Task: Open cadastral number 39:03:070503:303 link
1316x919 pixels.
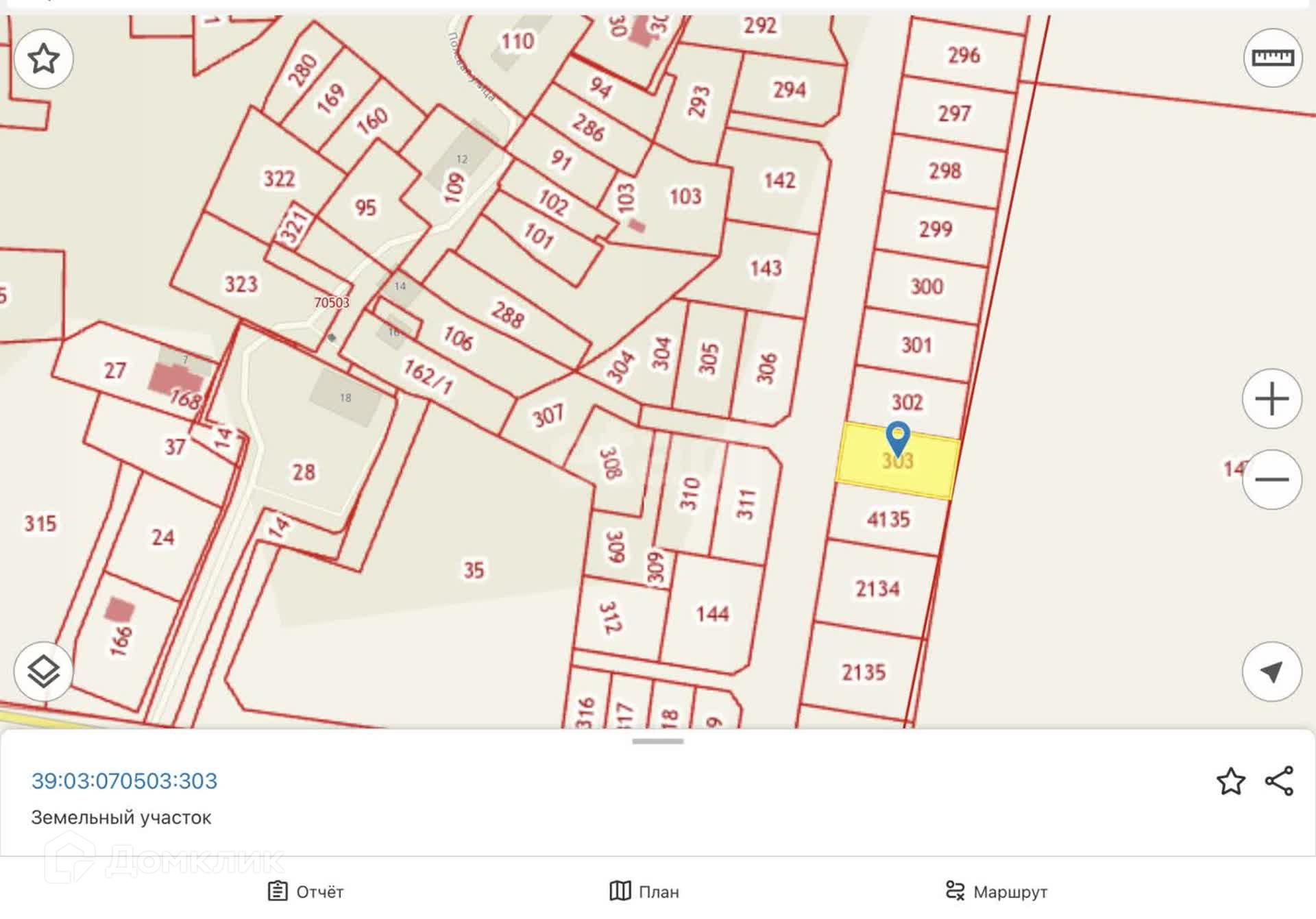Action: point(124,781)
